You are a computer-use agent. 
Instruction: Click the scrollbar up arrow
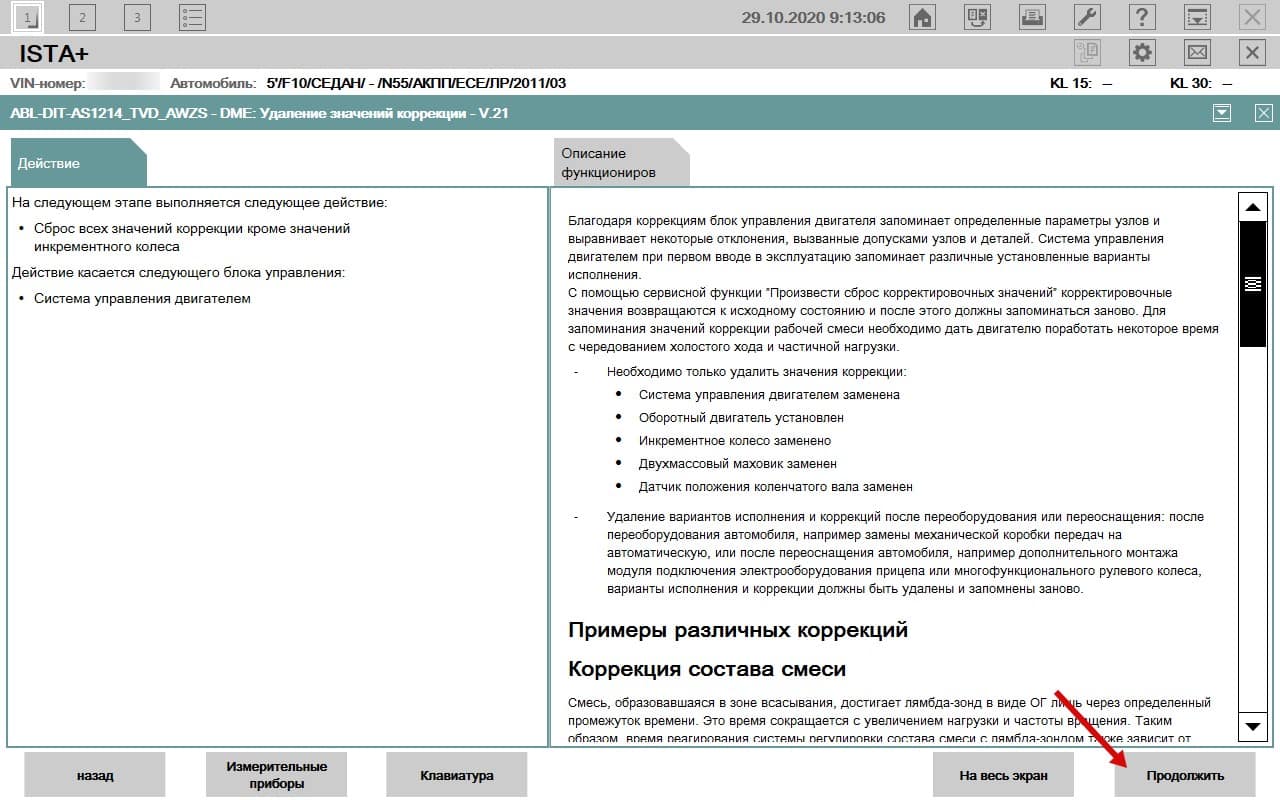1252,207
